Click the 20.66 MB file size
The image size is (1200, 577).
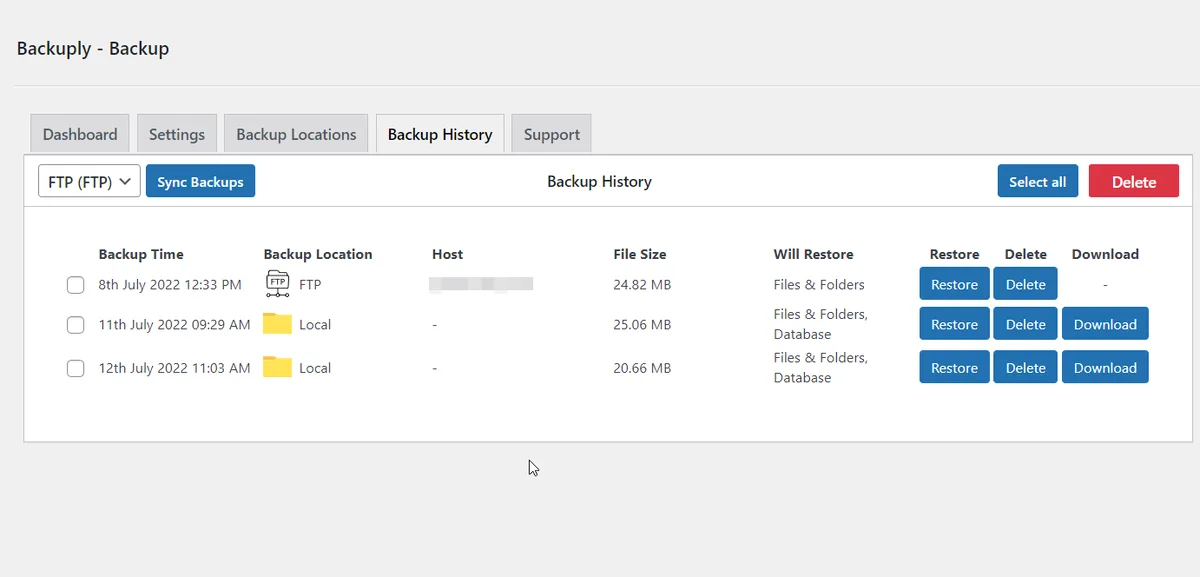coord(642,368)
